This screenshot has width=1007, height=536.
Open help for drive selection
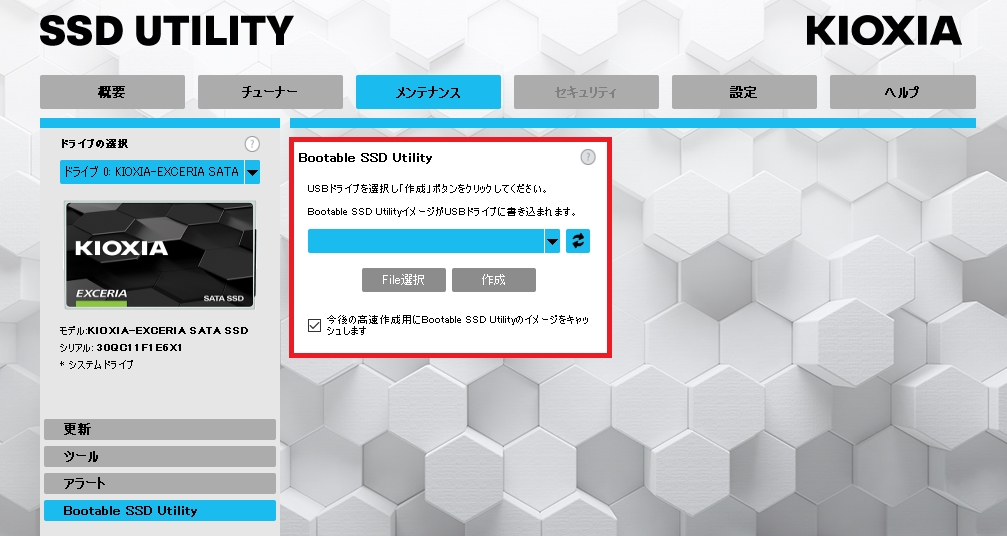pyautogui.click(x=252, y=144)
